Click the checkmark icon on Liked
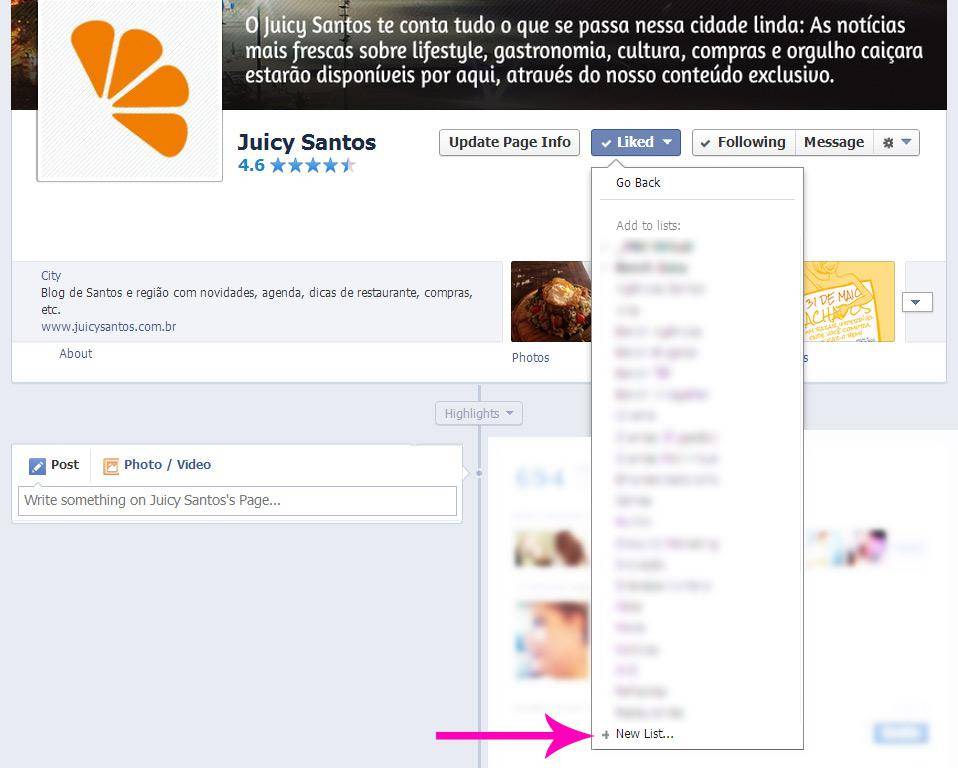This screenshot has width=958, height=768. [x=606, y=143]
